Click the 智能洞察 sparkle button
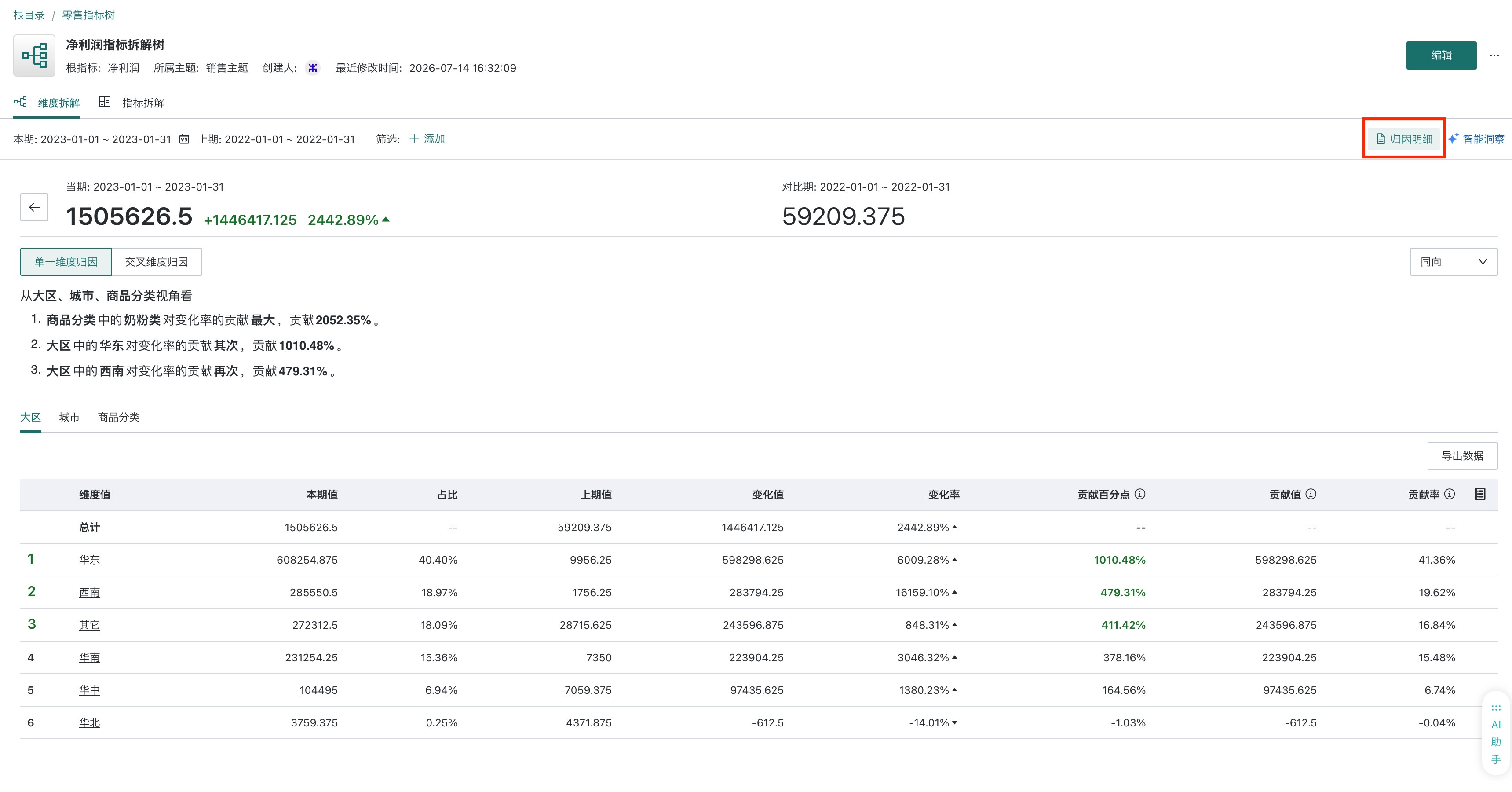 coord(1475,139)
